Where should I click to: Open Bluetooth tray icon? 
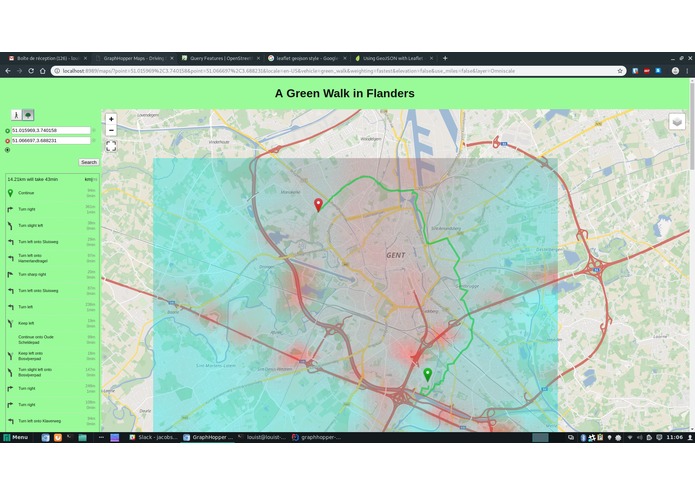(x=583, y=437)
